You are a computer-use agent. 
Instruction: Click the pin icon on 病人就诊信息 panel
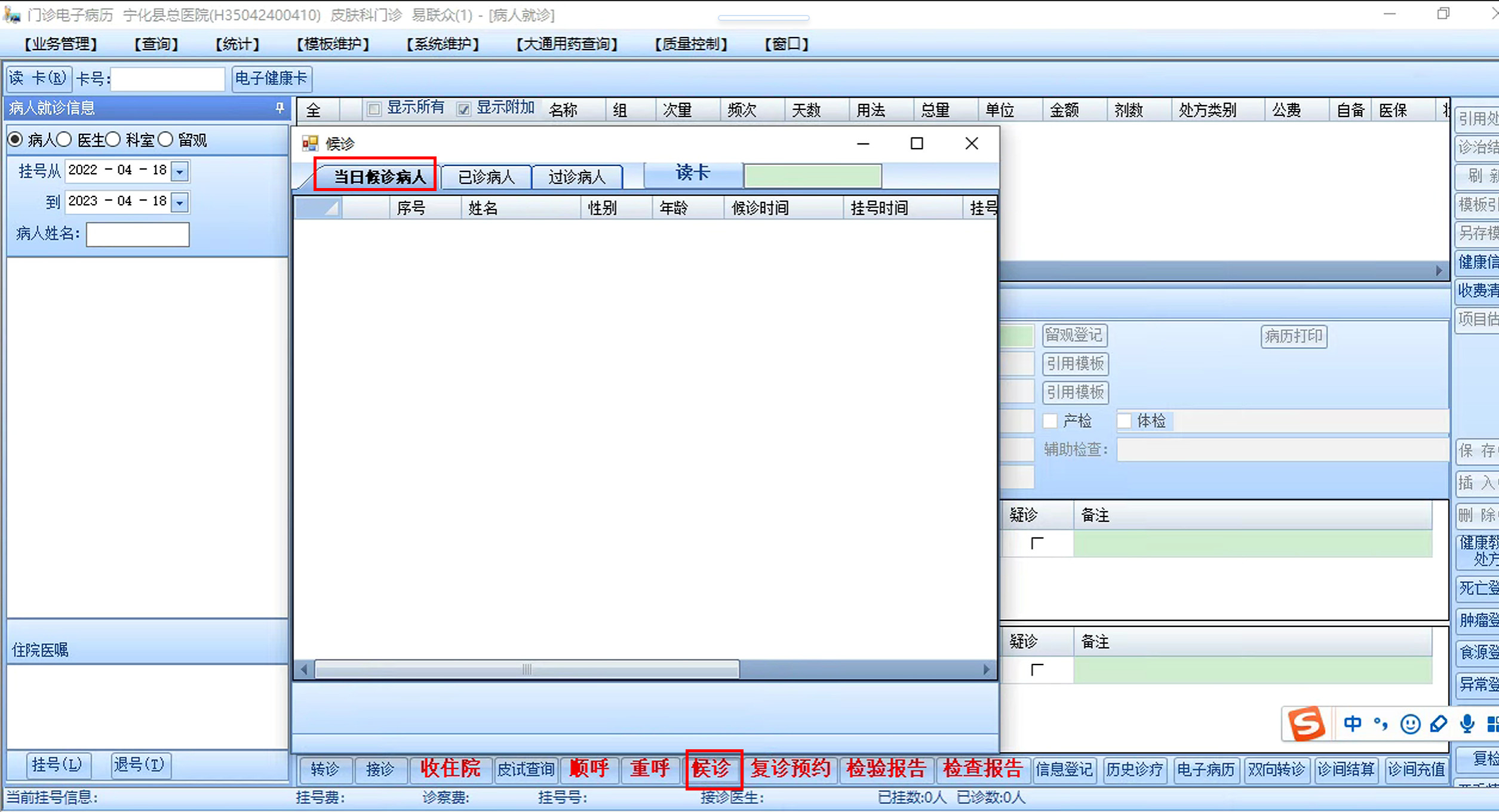click(279, 108)
